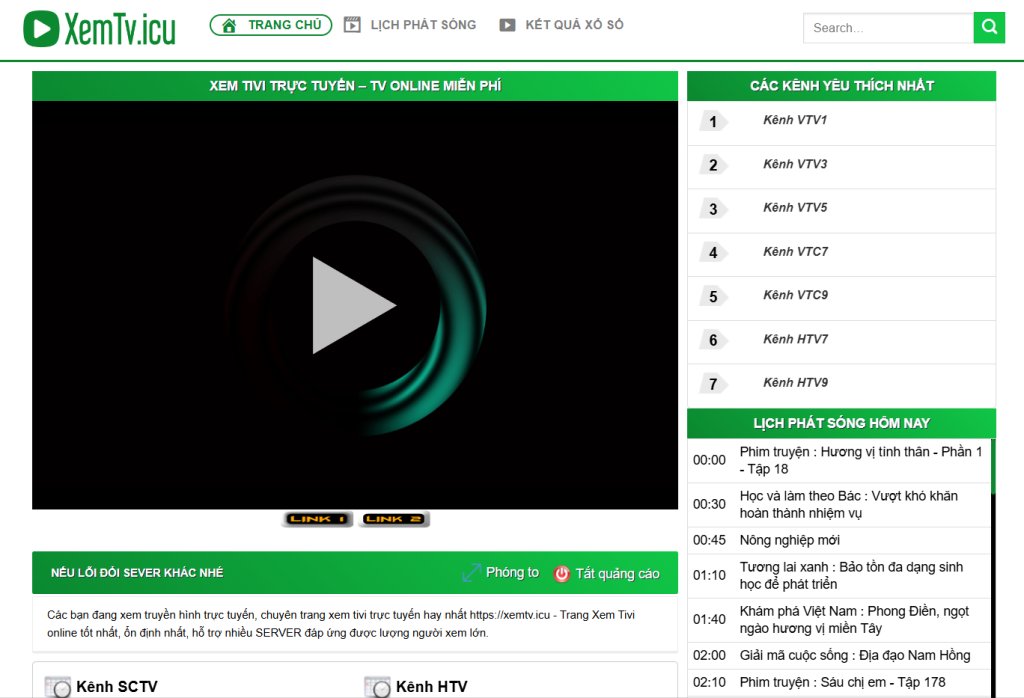Click the home icon in Trang Chủ
Screen dimensions: 1024x698
click(229, 25)
